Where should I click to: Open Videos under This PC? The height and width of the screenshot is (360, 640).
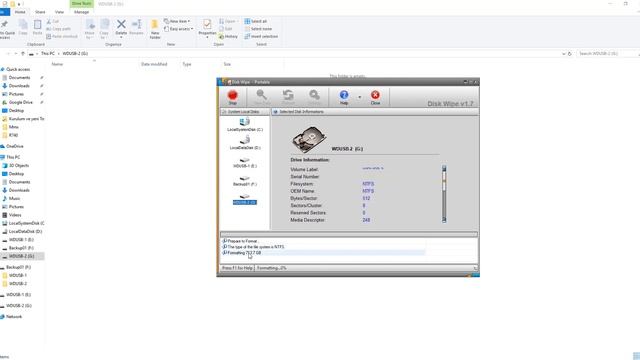click(15, 215)
